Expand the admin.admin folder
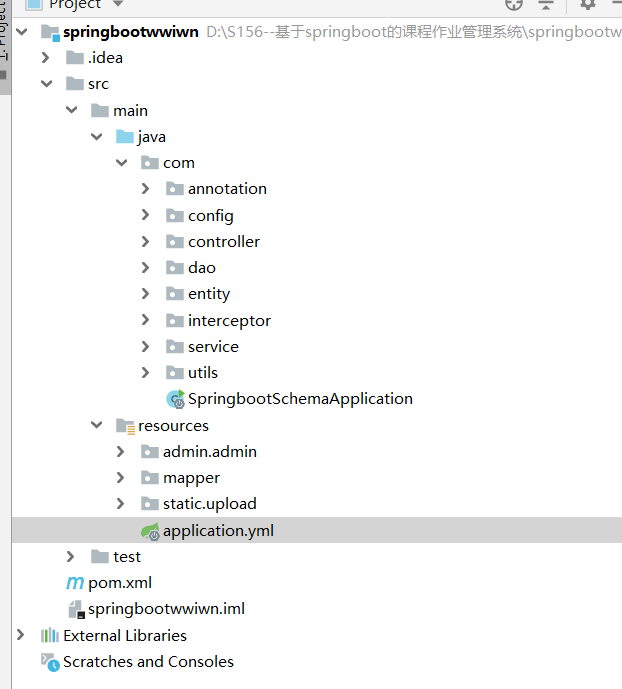The height and width of the screenshot is (689, 622). click(x=120, y=451)
